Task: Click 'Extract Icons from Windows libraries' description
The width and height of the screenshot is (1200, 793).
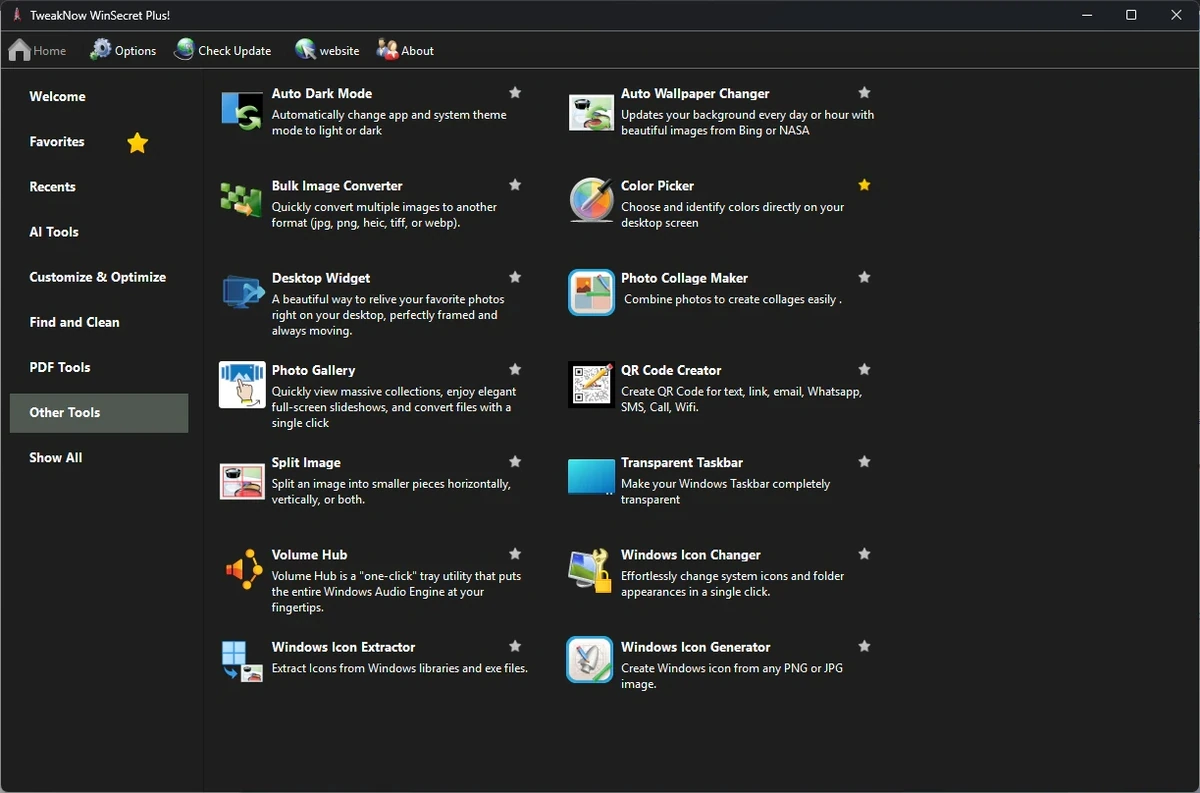Action: [x=400, y=668]
